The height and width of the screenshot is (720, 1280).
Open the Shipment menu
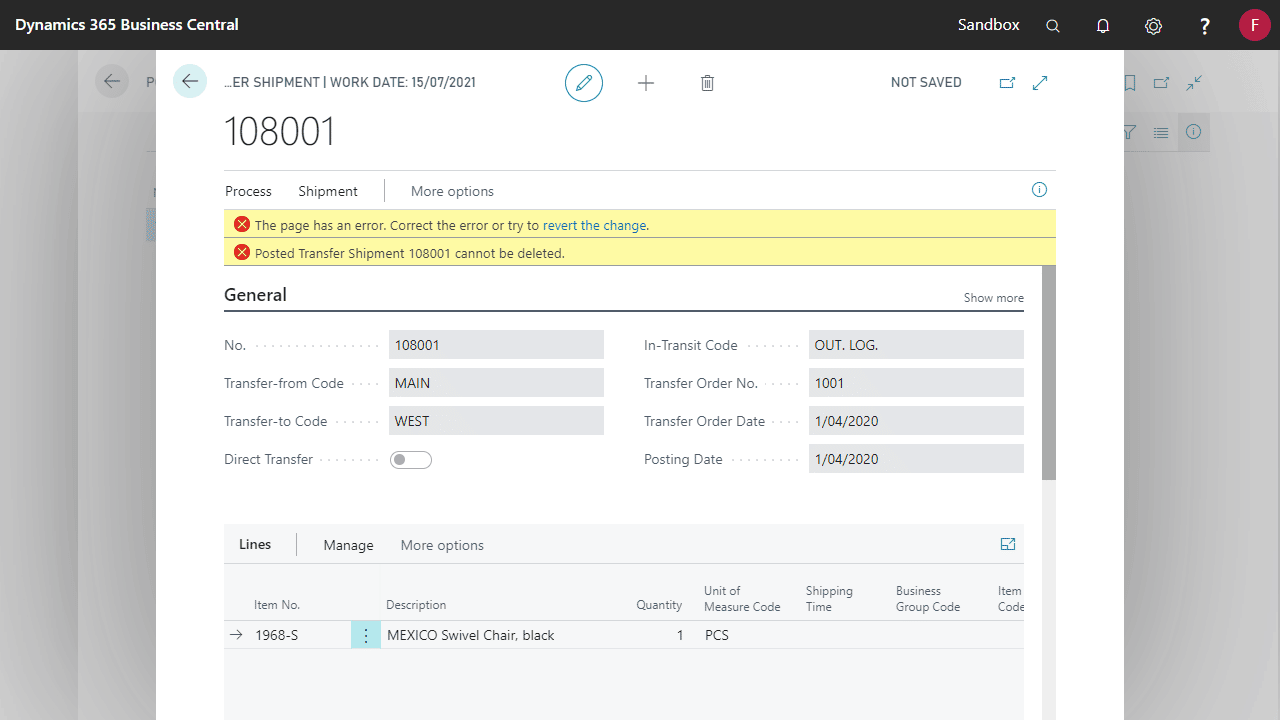point(328,191)
